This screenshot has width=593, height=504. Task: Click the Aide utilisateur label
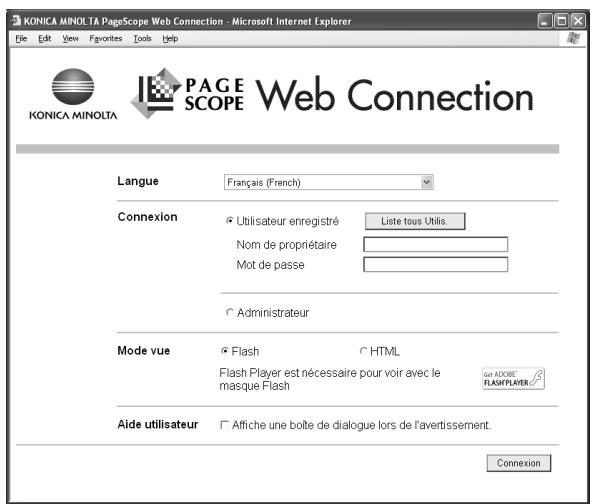(x=158, y=424)
